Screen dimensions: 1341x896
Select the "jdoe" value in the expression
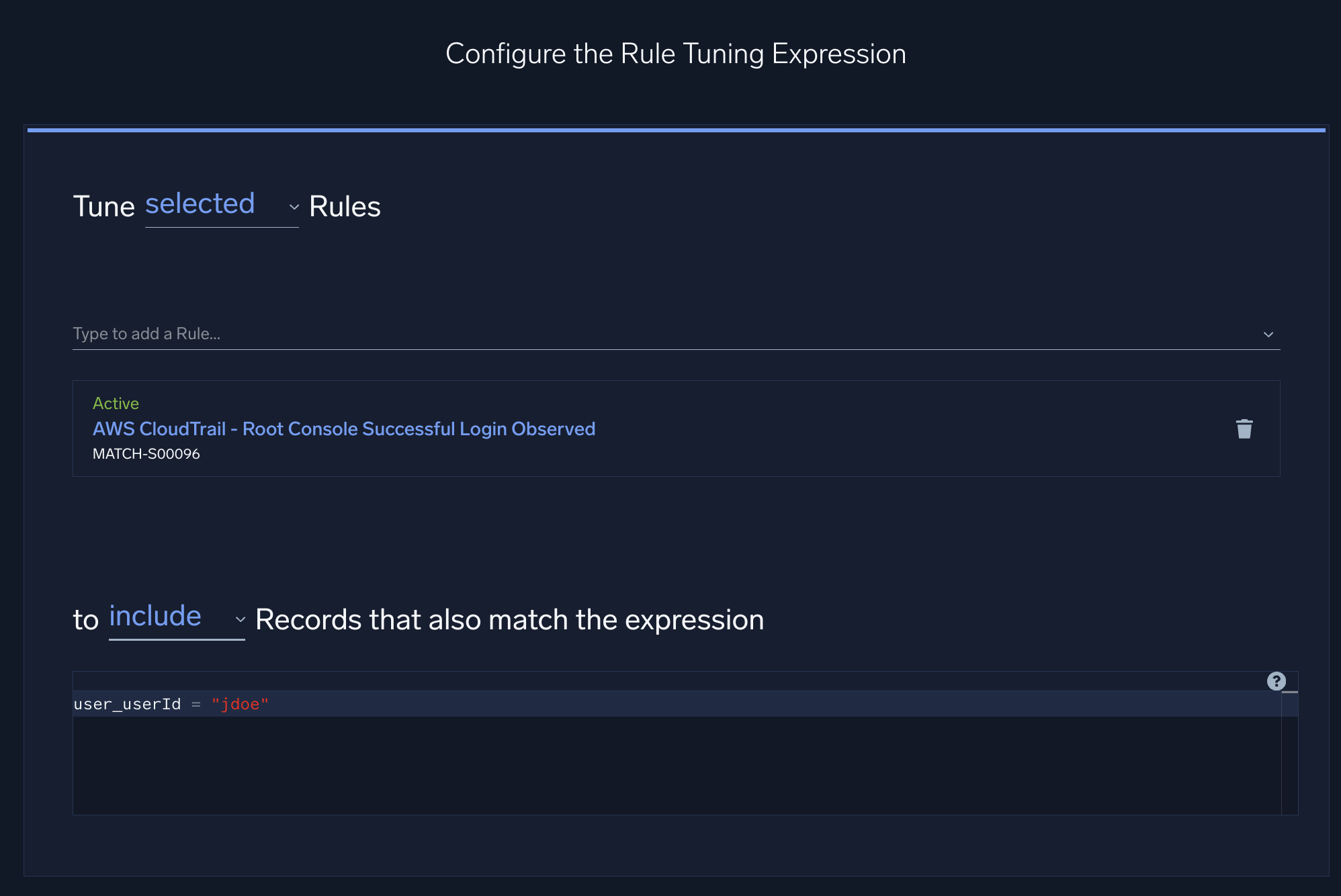click(x=241, y=703)
